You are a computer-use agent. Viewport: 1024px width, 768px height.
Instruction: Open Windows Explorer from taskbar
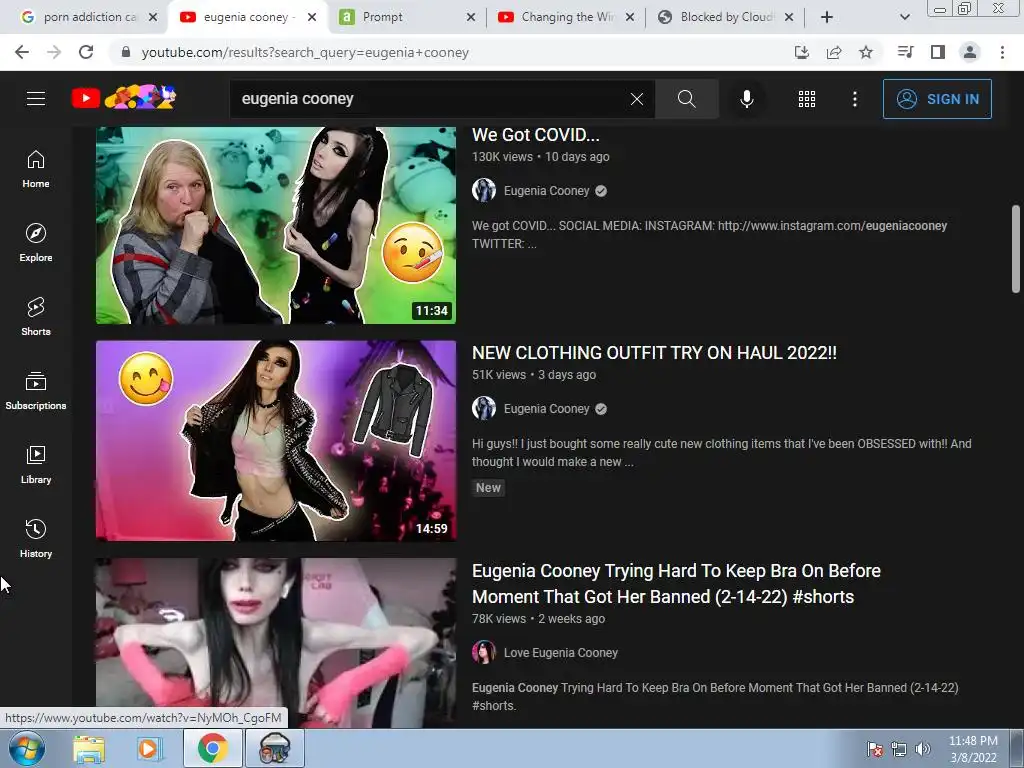point(89,748)
